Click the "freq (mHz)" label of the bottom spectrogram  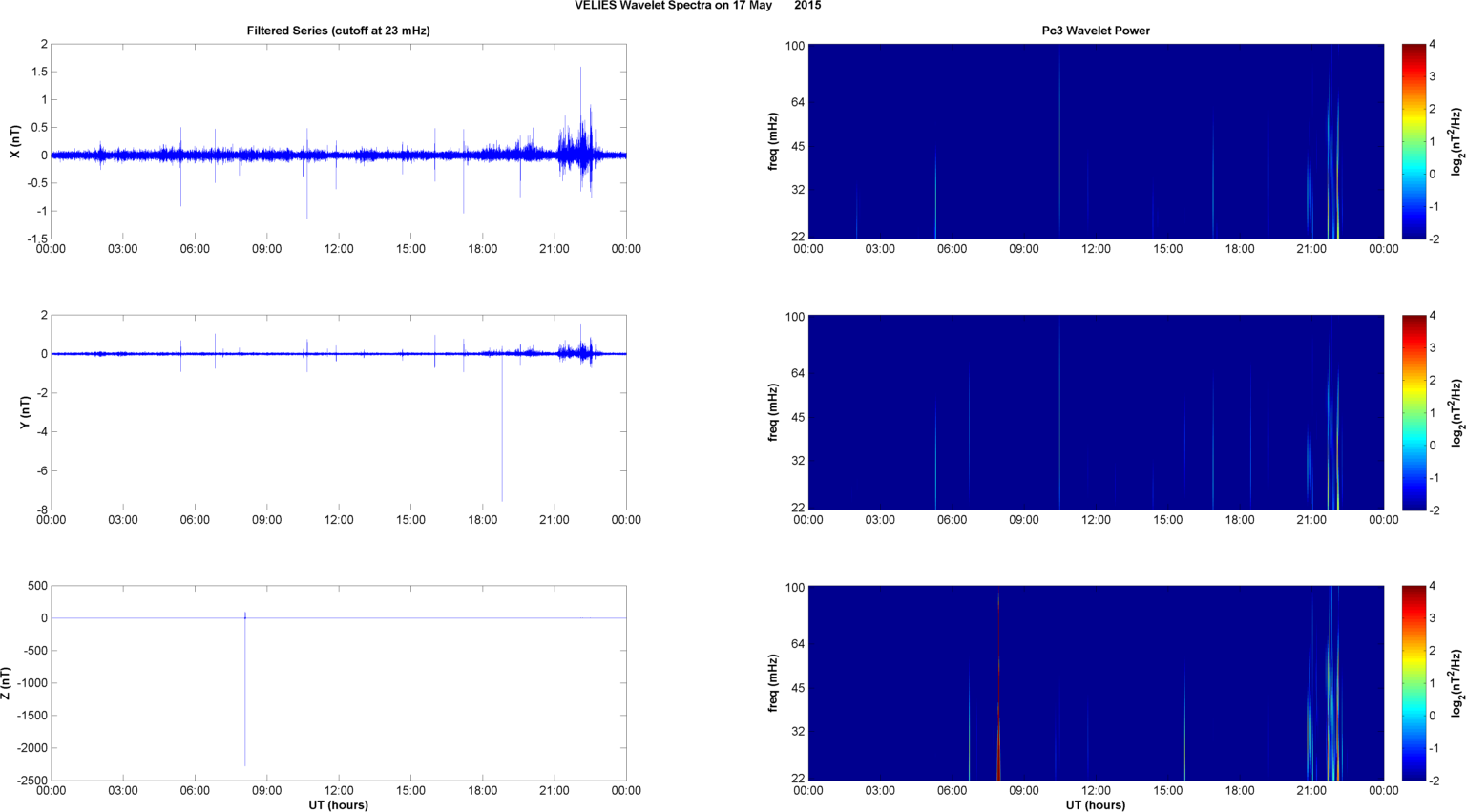773,683
